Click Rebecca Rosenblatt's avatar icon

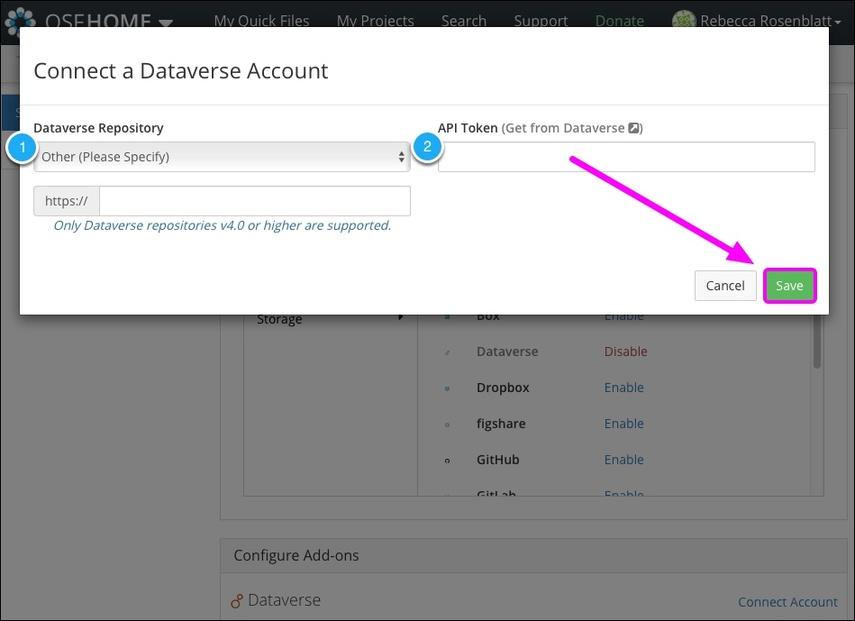[x=684, y=20]
